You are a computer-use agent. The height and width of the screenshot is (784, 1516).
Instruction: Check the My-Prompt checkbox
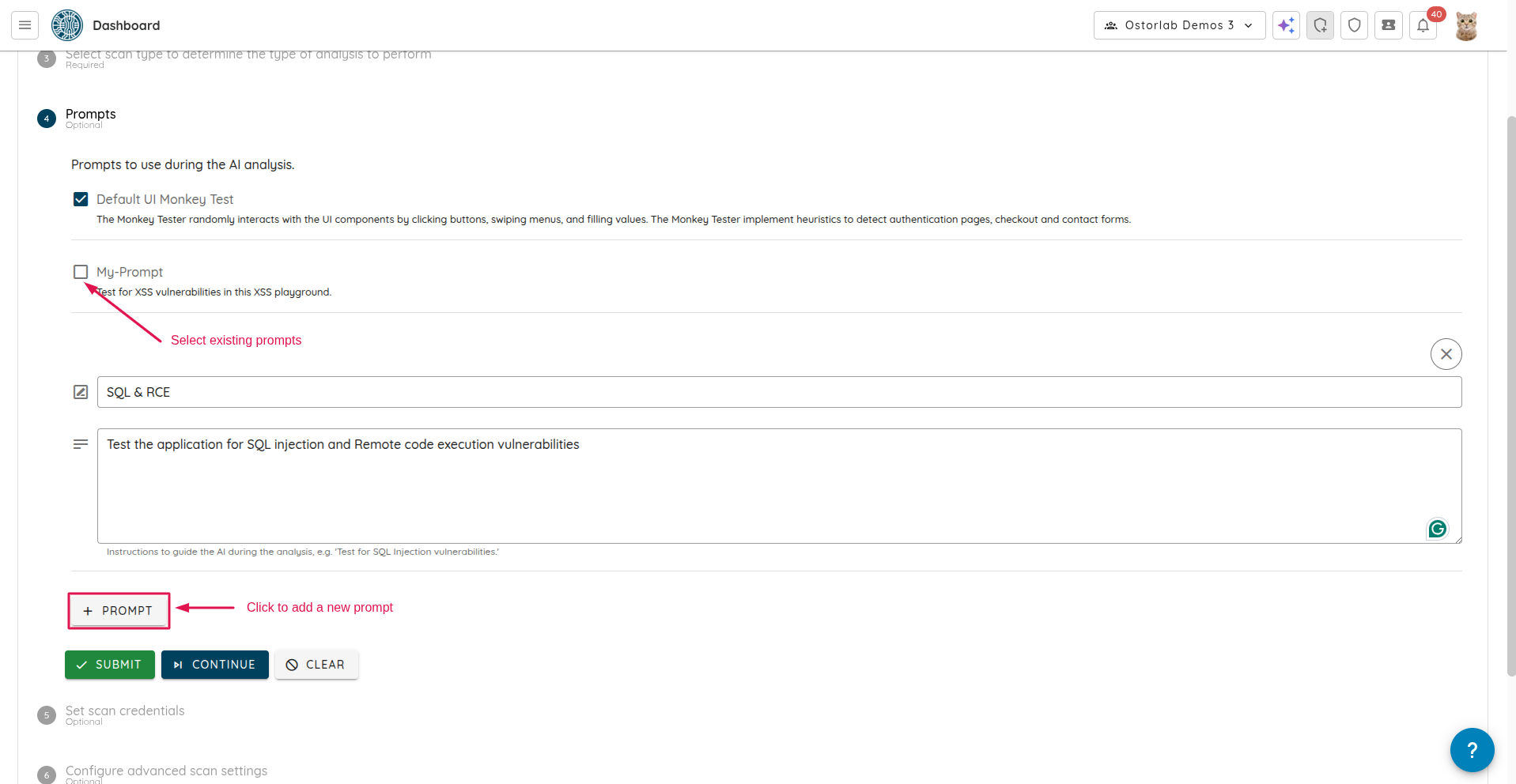tap(81, 272)
